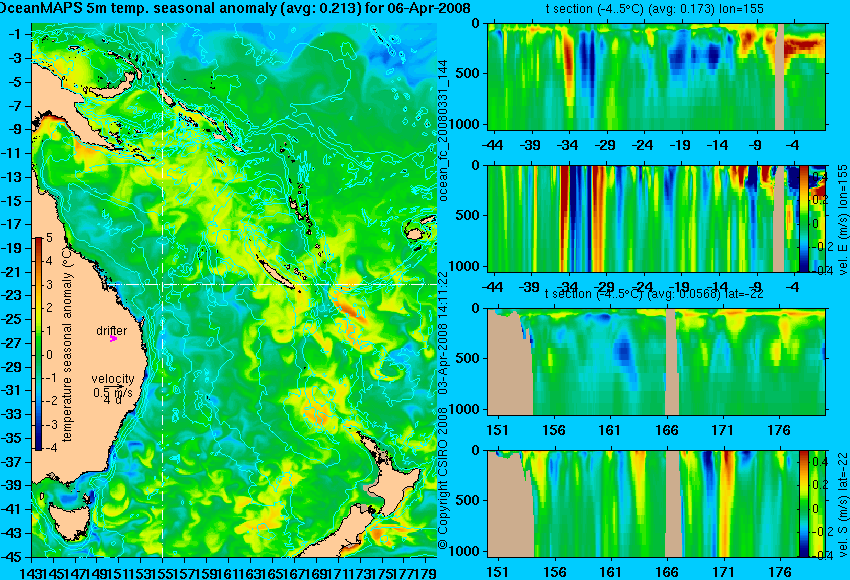Click the 't section' lat=-22 title
The width and height of the screenshot is (850, 580).
pyautogui.click(x=654, y=294)
